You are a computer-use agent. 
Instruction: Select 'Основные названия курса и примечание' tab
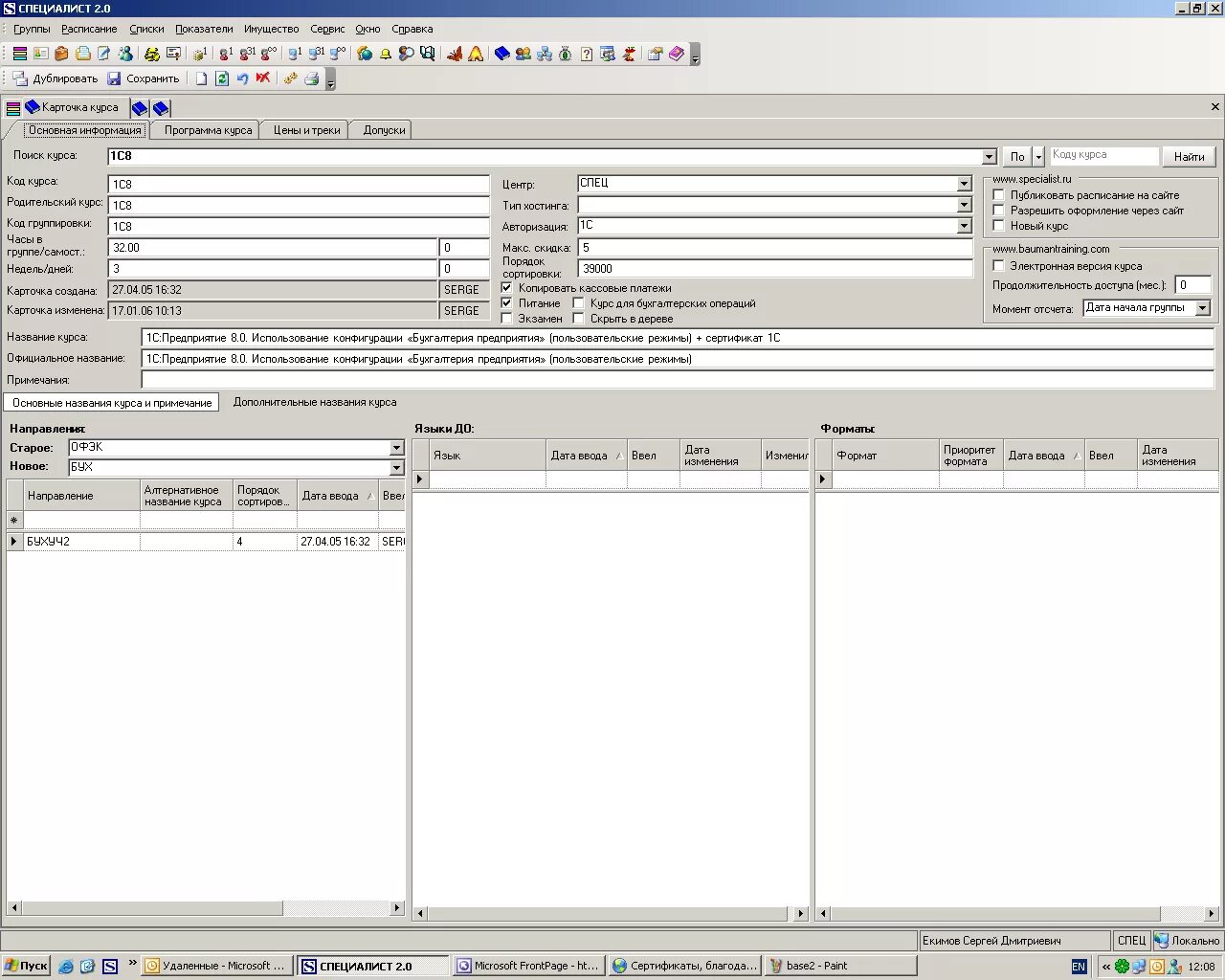[112, 403]
